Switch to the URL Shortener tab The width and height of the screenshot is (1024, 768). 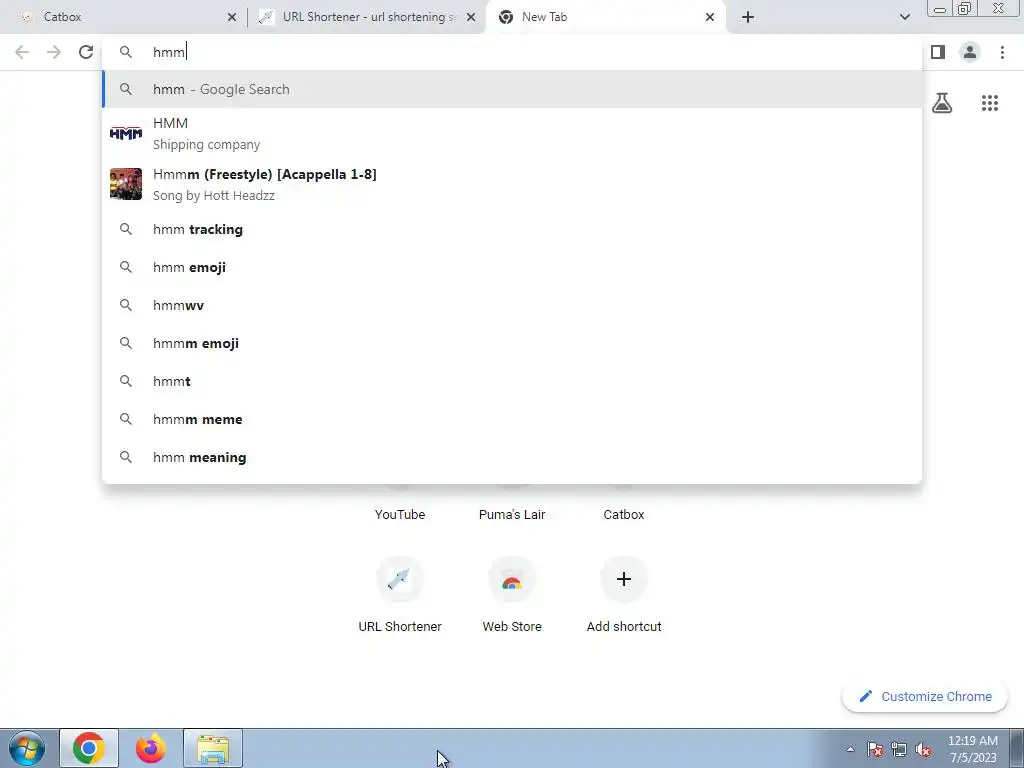(x=366, y=17)
